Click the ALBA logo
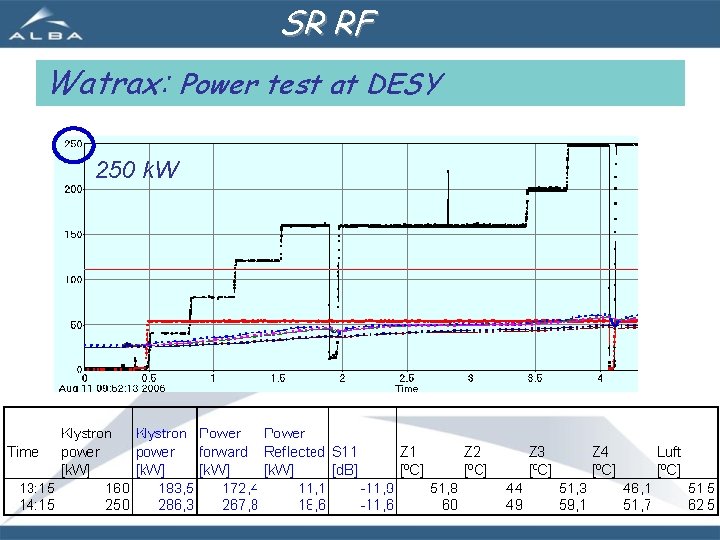Image resolution: width=720 pixels, height=540 pixels. tap(46, 24)
